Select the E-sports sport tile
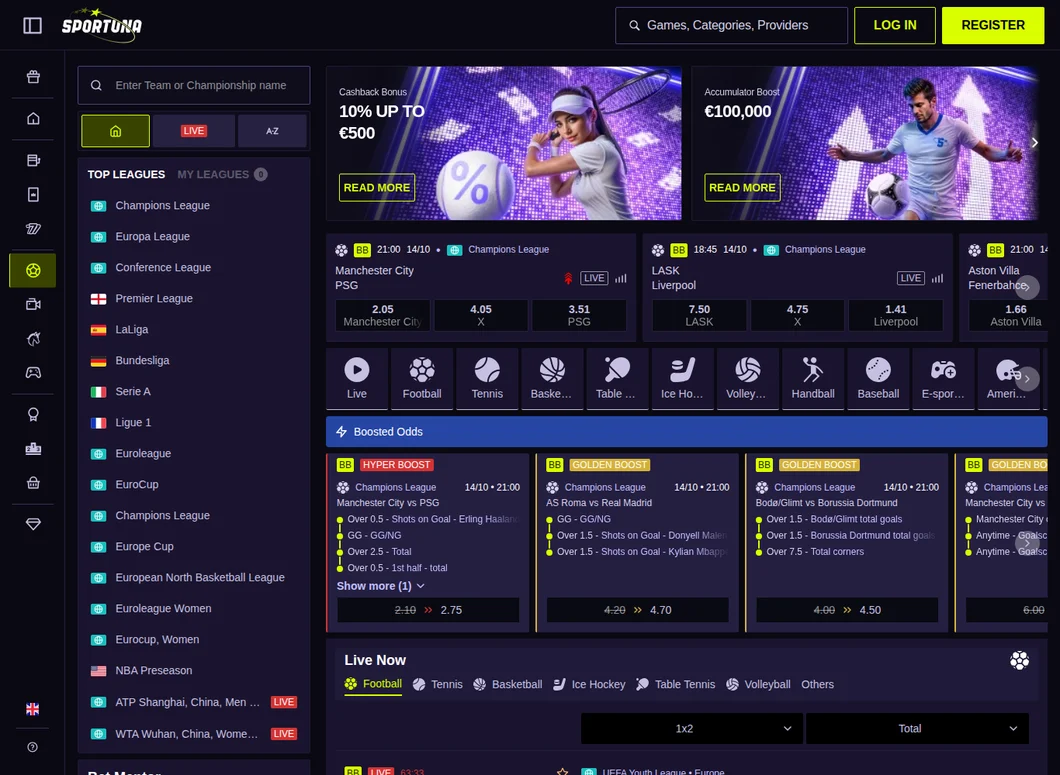The width and height of the screenshot is (1060, 775). point(943,379)
